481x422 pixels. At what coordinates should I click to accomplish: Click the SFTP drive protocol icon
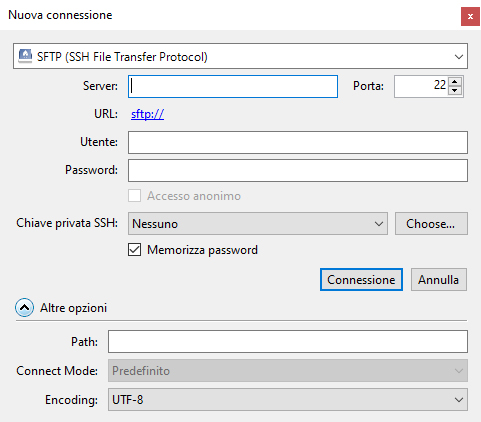(x=25, y=56)
